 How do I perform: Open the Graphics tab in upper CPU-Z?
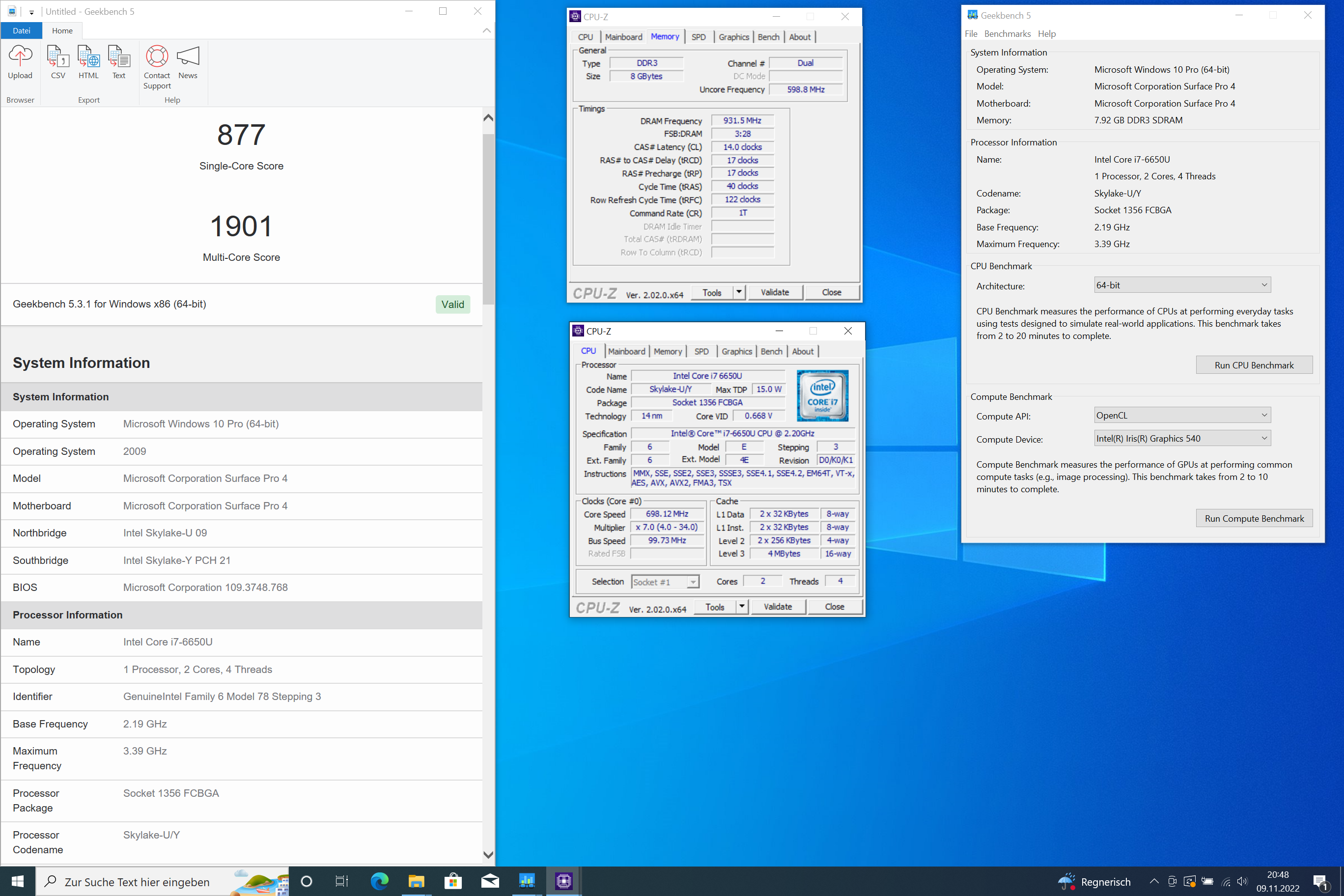coord(734,37)
